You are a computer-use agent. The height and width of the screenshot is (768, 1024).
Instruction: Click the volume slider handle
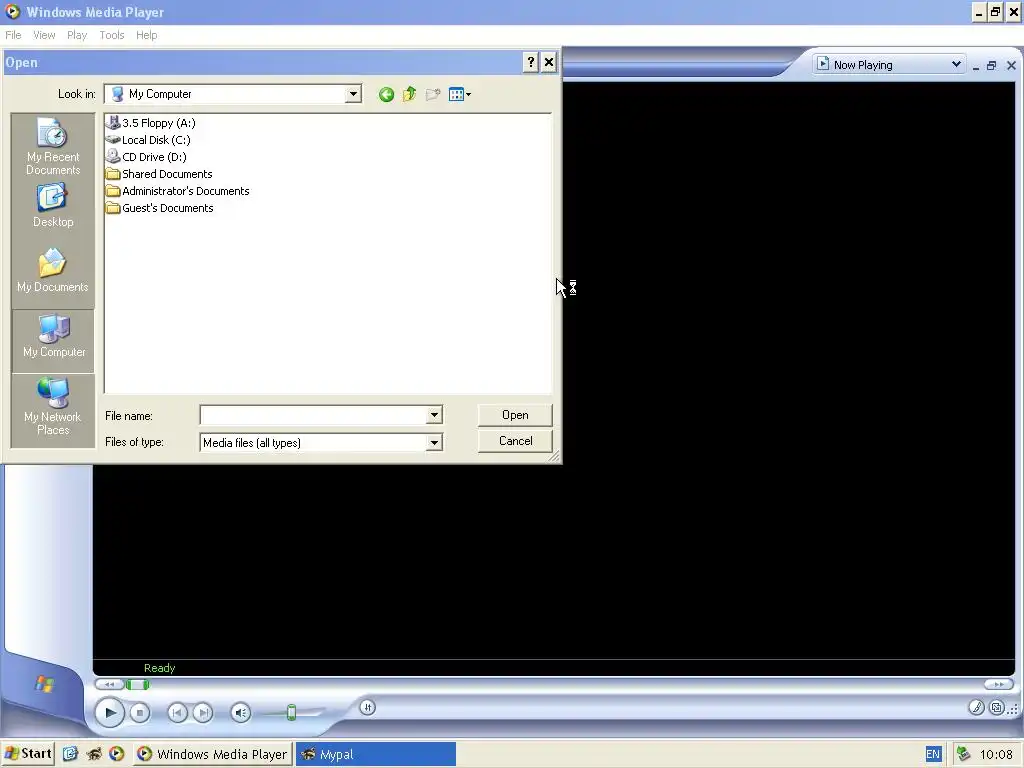coord(291,712)
